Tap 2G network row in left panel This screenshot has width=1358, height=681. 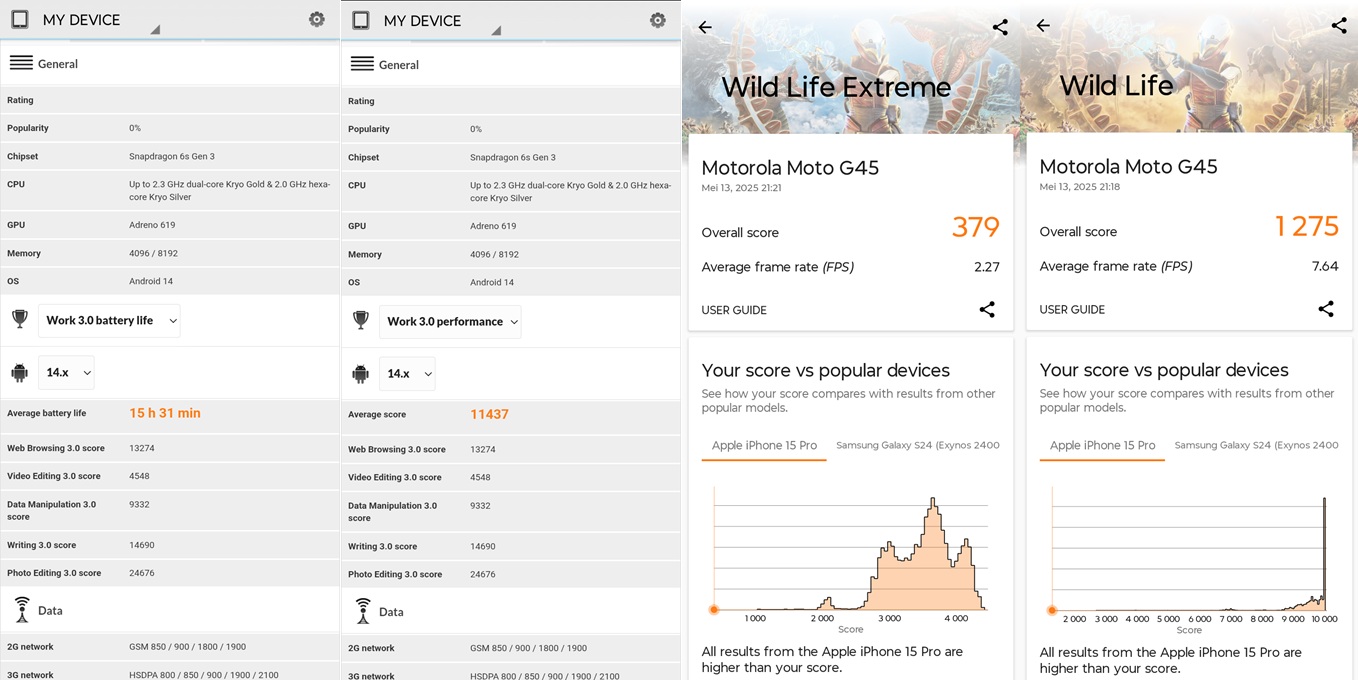tap(170, 647)
